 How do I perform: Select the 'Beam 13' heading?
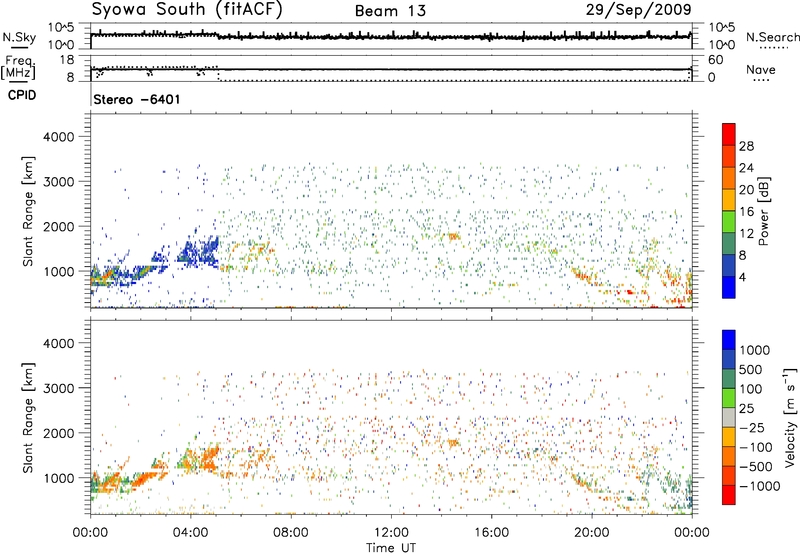[x=390, y=11]
